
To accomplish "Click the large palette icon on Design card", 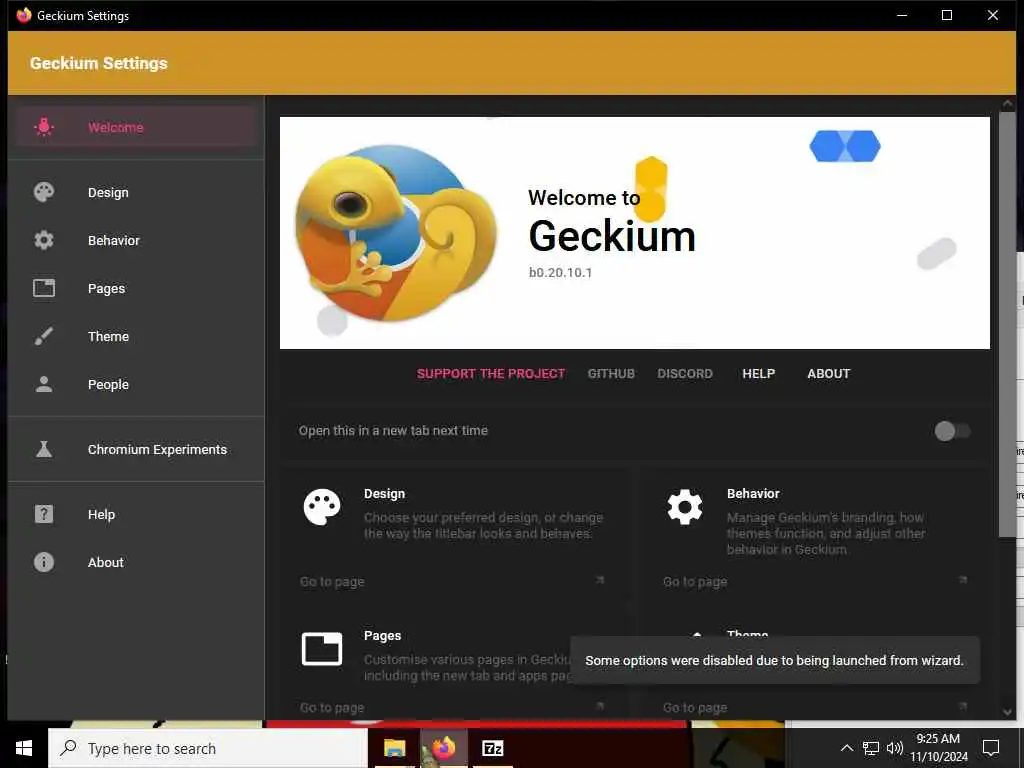I will [322, 507].
